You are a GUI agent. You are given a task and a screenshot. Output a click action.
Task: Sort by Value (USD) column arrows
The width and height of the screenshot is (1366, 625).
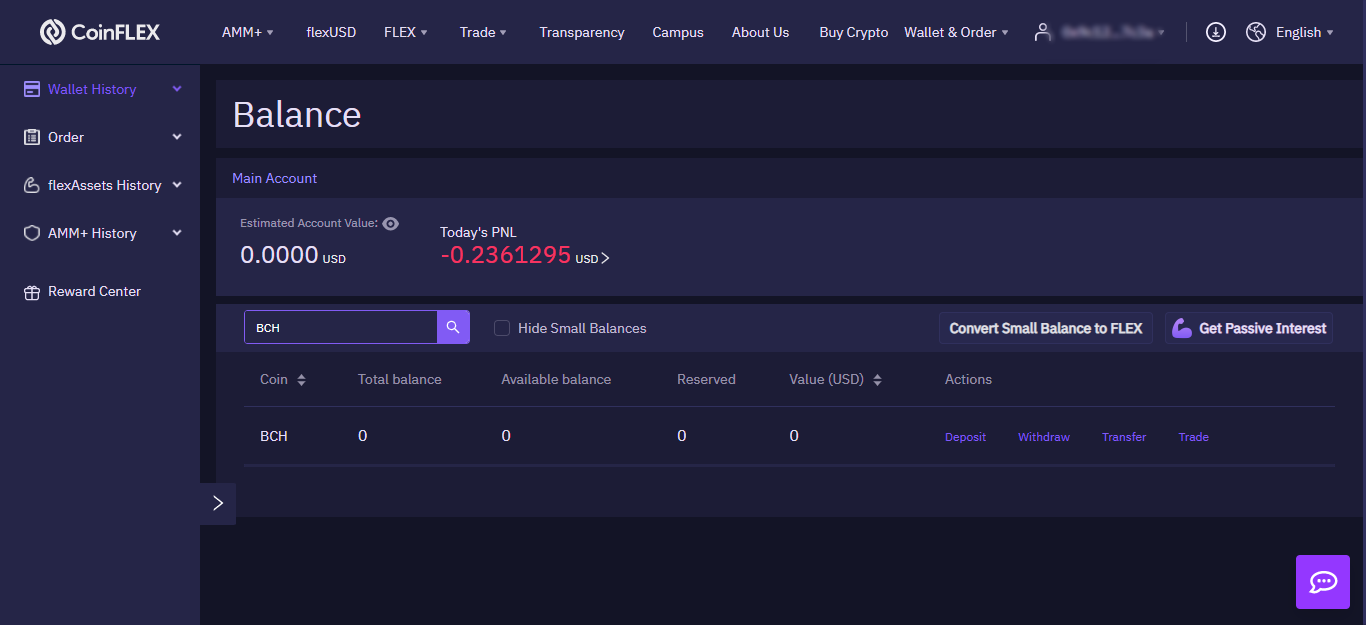click(x=877, y=380)
